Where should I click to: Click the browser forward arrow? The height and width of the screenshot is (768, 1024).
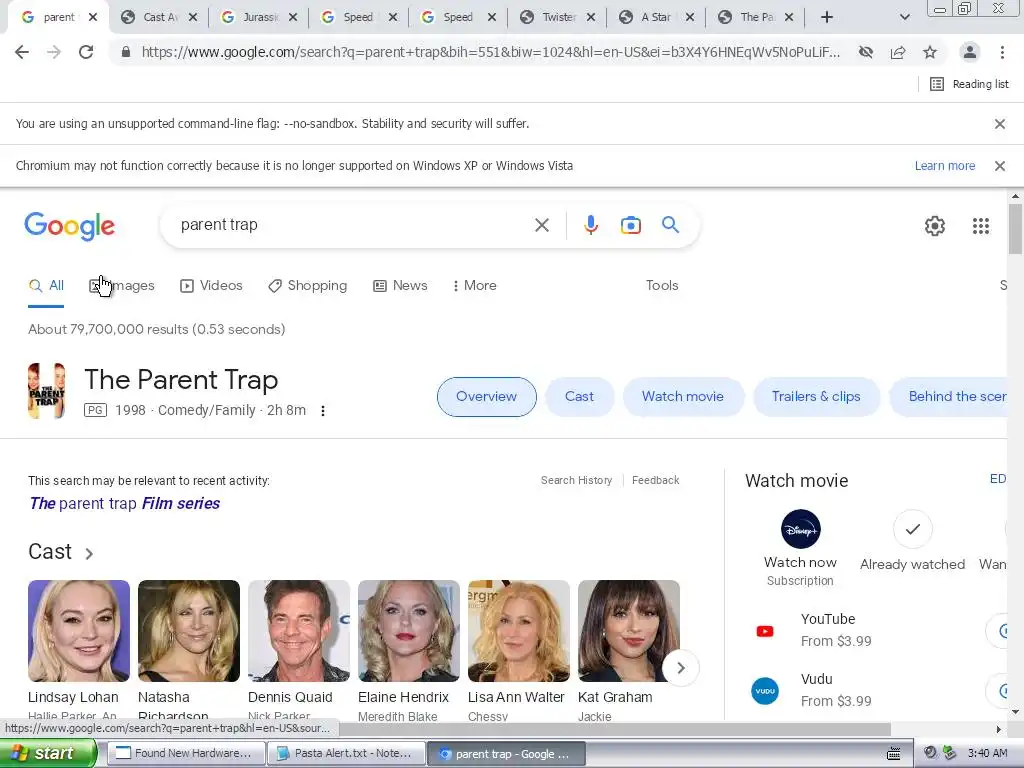[x=54, y=52]
